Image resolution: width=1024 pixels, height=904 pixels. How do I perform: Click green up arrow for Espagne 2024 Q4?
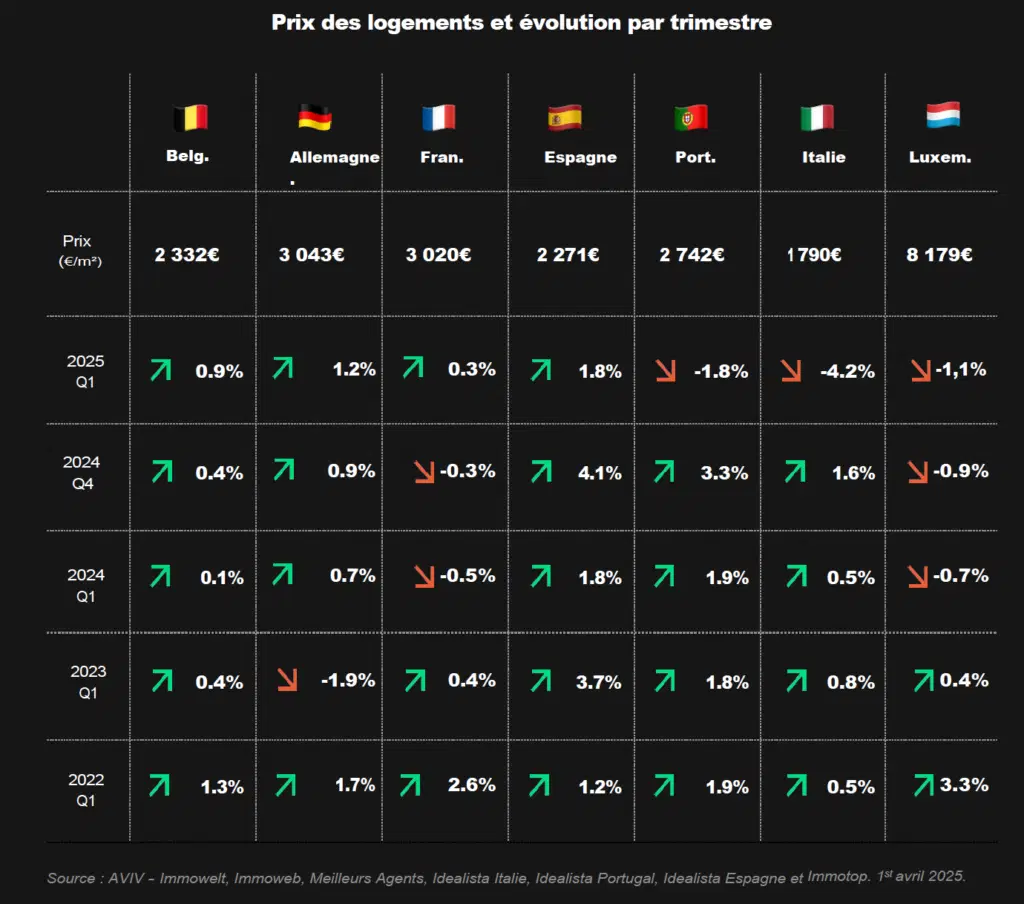pyautogui.click(x=541, y=471)
